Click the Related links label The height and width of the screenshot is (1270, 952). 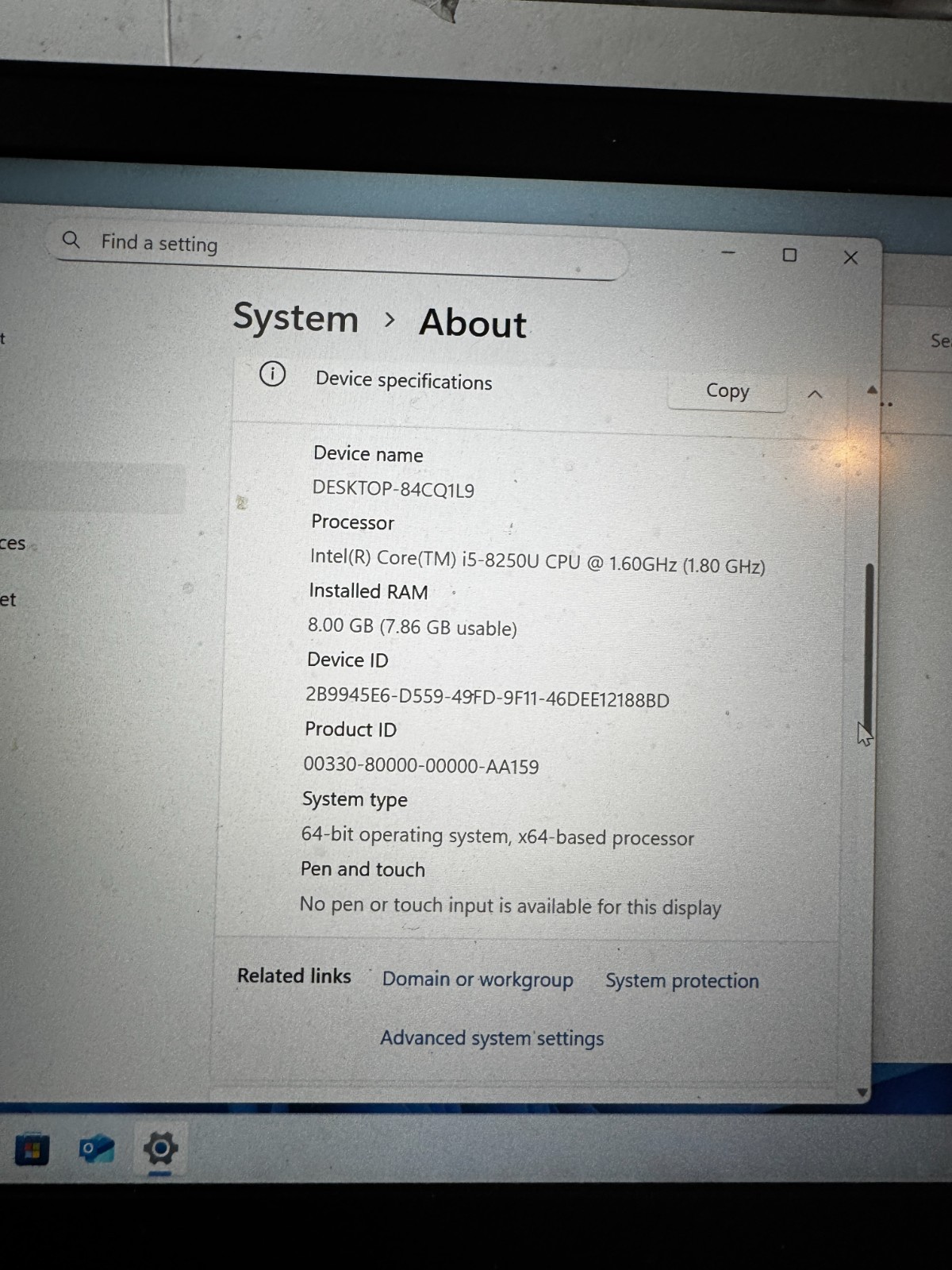point(294,976)
